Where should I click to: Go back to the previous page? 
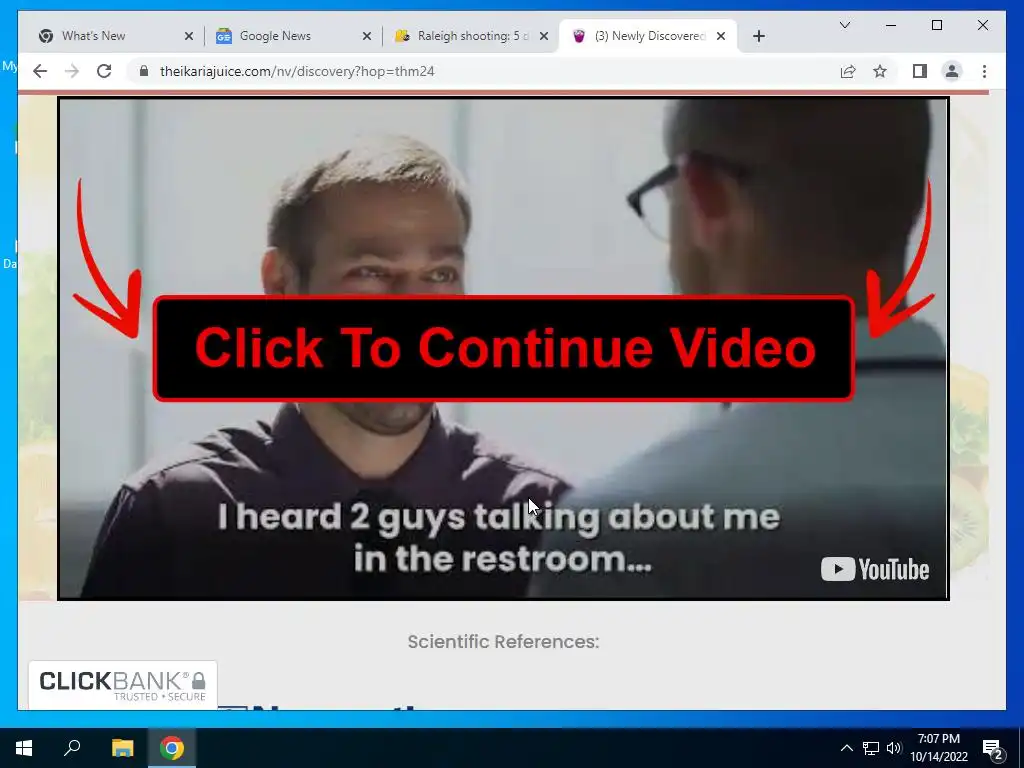(40, 71)
